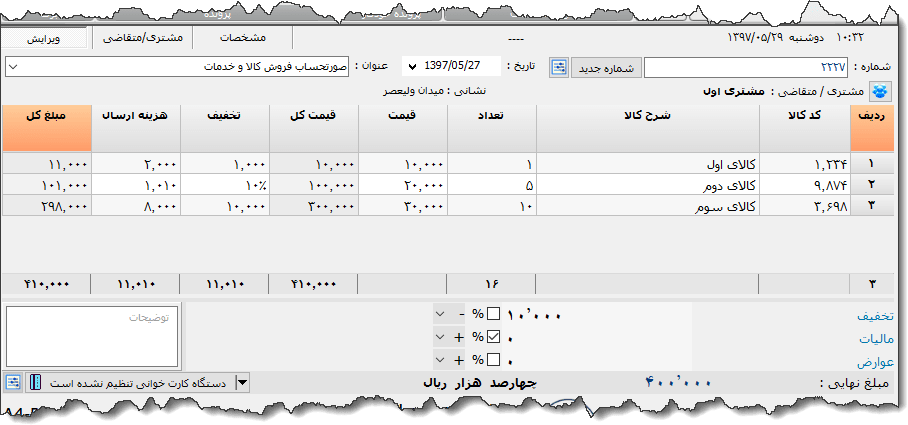Click the توضیحات notes text box
Screen dimensions: 908x425
pyautogui.click(x=93, y=337)
